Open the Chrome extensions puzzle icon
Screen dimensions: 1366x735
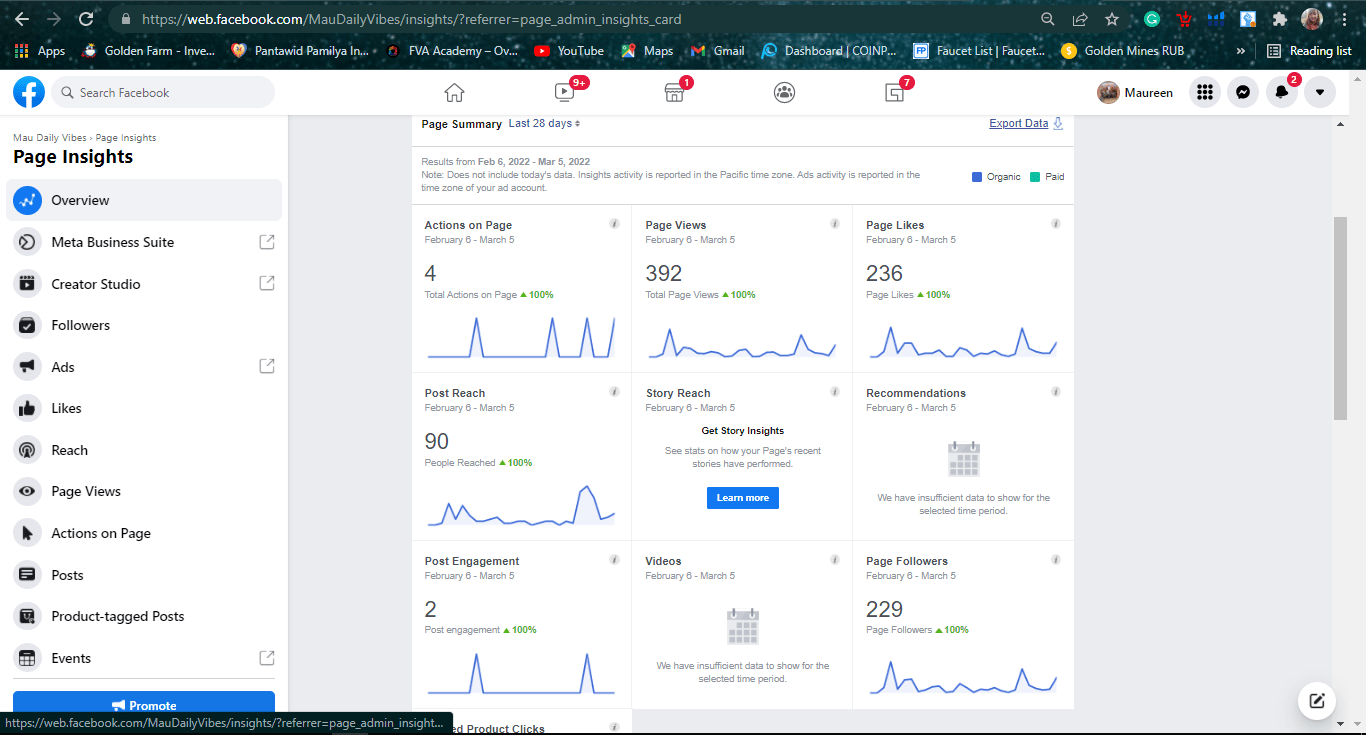click(x=1280, y=19)
